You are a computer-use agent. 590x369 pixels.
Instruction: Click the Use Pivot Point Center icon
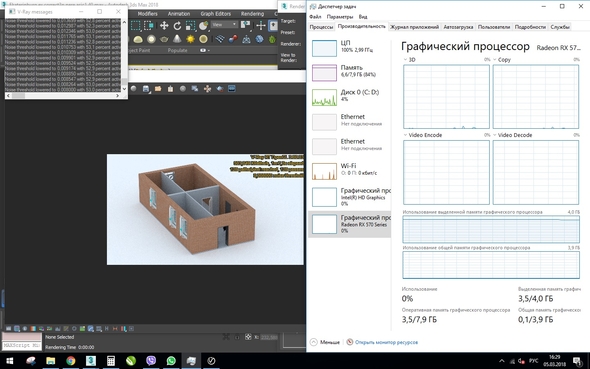245,25
